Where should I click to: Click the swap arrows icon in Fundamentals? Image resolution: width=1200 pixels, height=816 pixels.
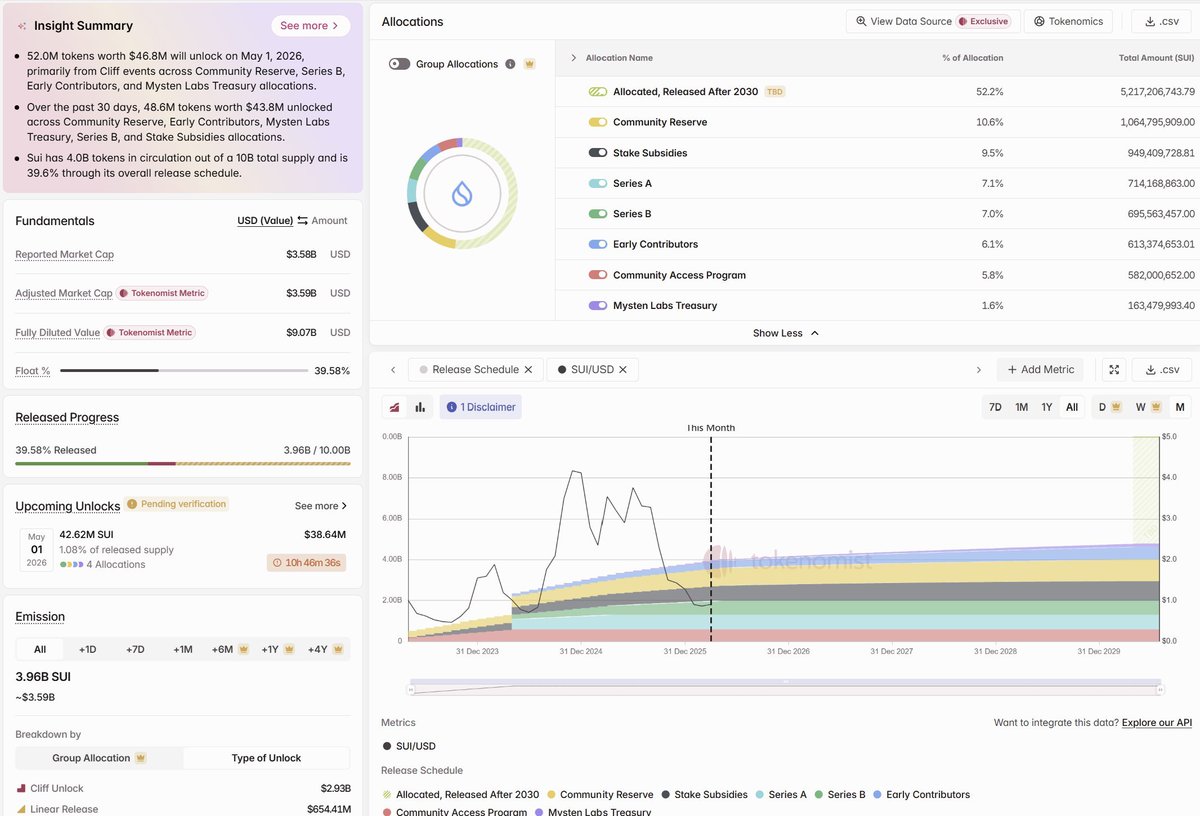coord(302,221)
